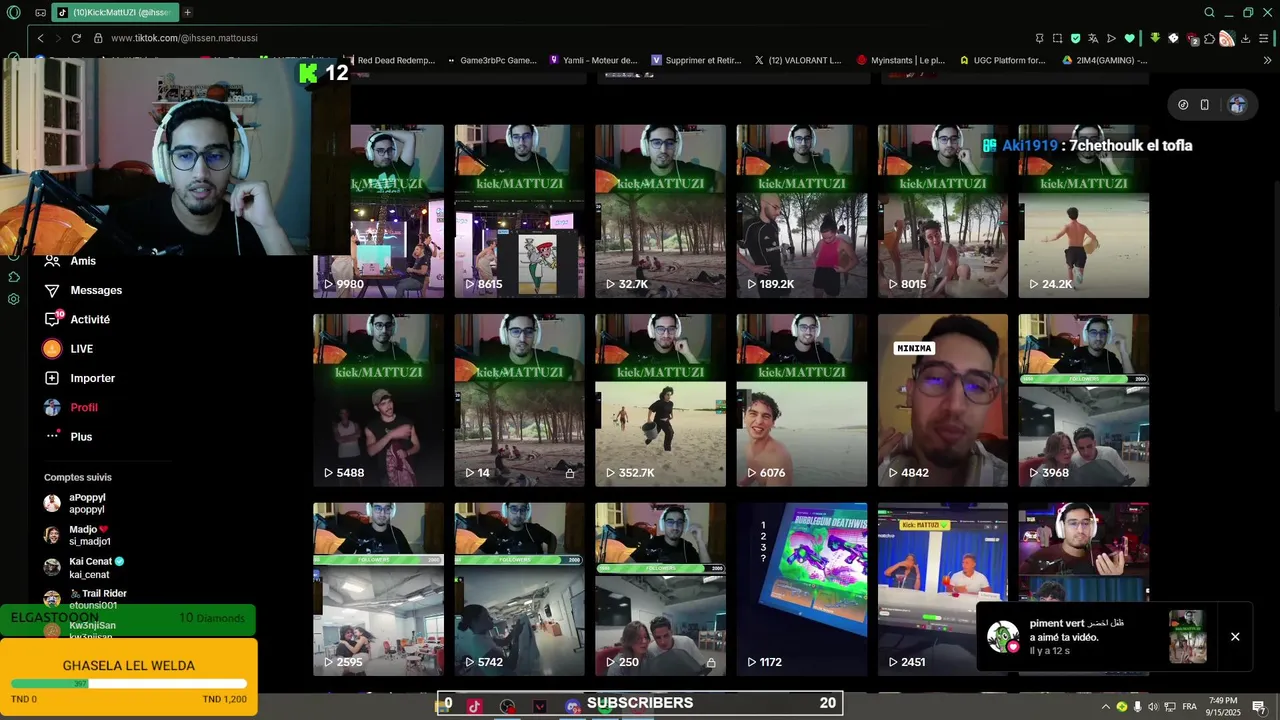Screen dimensions: 1280x720
Task: Open the Supprimer et Retir... bookmark
Action: coord(696,60)
